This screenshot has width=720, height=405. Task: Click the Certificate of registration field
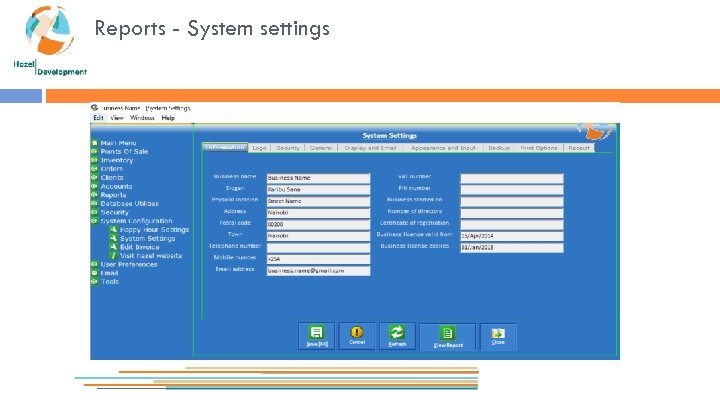(512, 225)
